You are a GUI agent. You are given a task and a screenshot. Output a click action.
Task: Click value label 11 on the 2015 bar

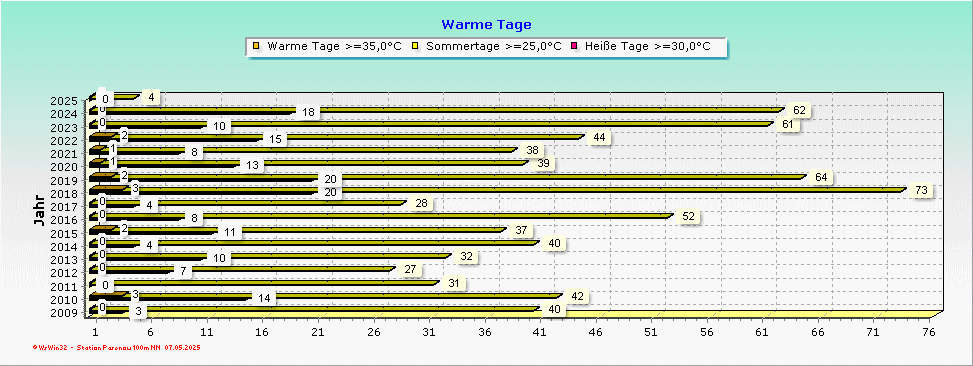point(230,232)
